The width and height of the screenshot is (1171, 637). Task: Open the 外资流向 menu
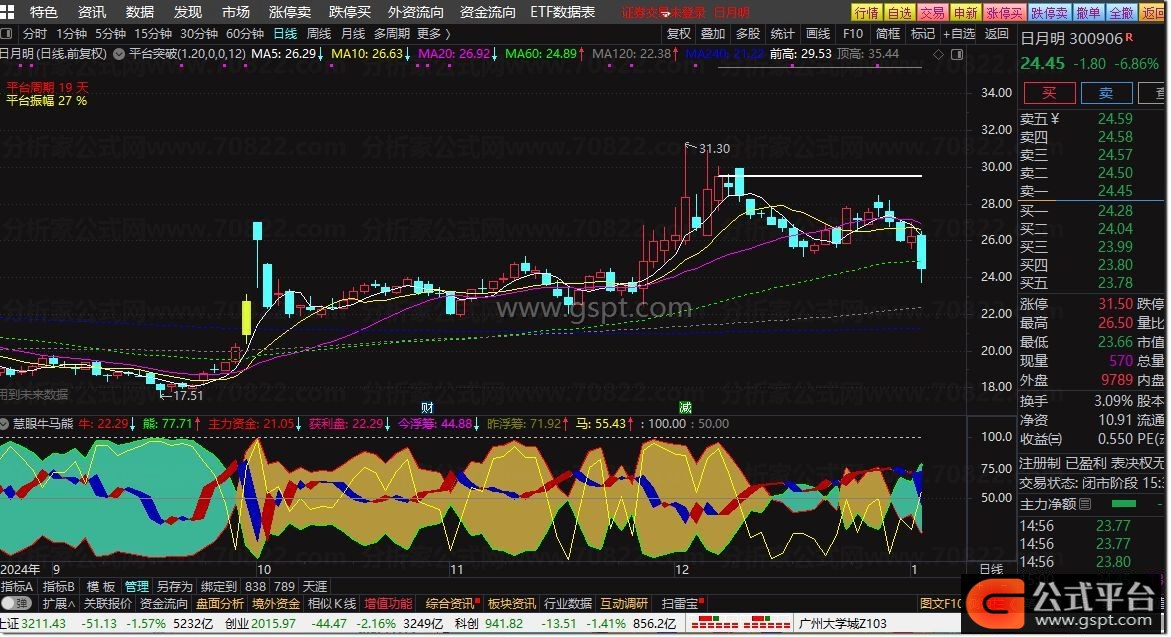pyautogui.click(x=415, y=12)
